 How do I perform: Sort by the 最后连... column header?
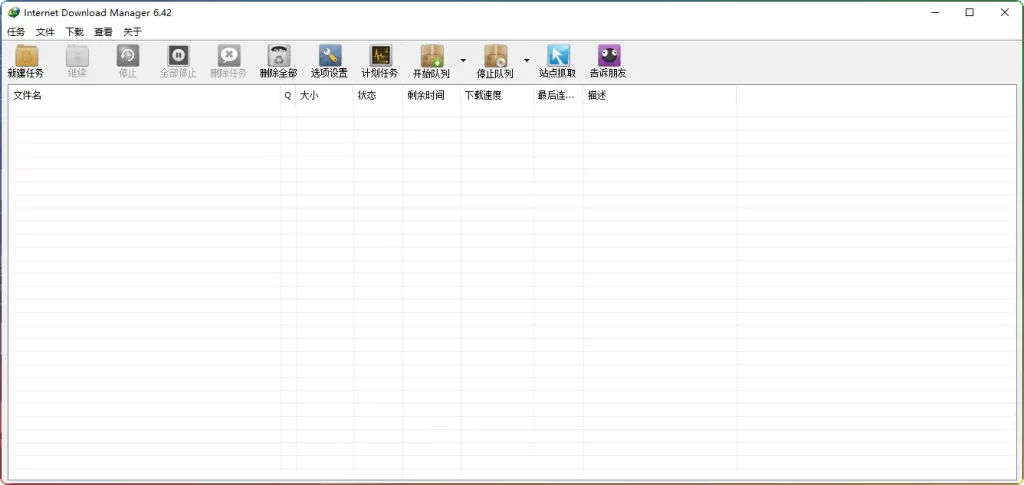[x=558, y=95]
